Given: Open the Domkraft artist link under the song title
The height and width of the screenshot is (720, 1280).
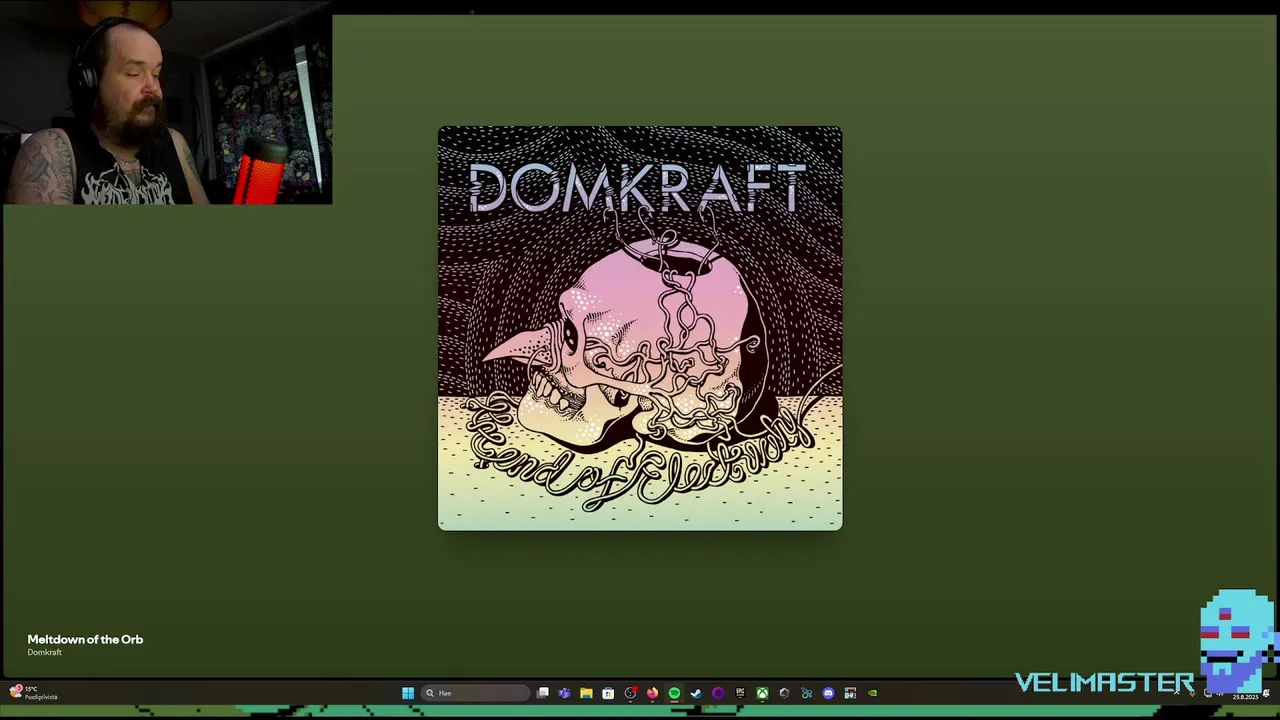Looking at the screenshot, I should 44,652.
